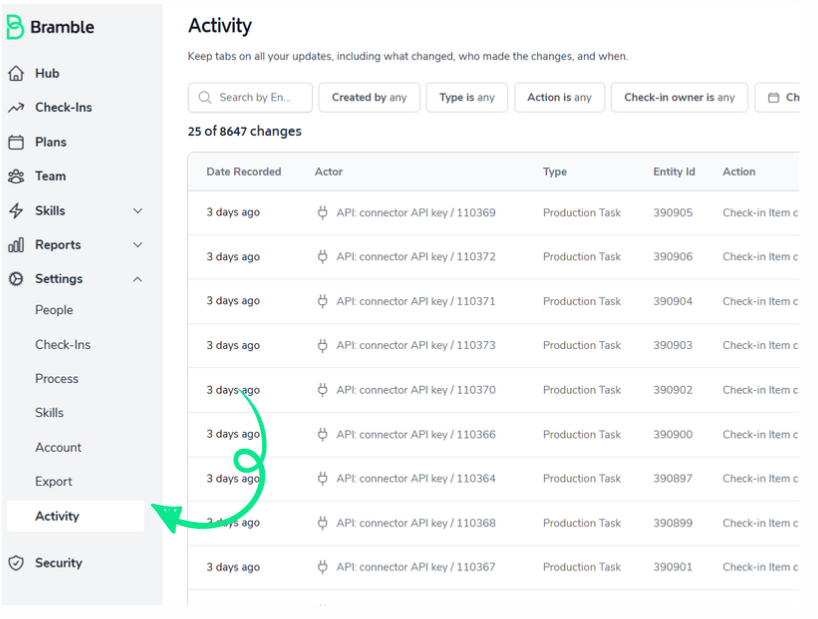The width and height of the screenshot is (818, 619).
Task: Click the Team people icon
Action: 16,176
